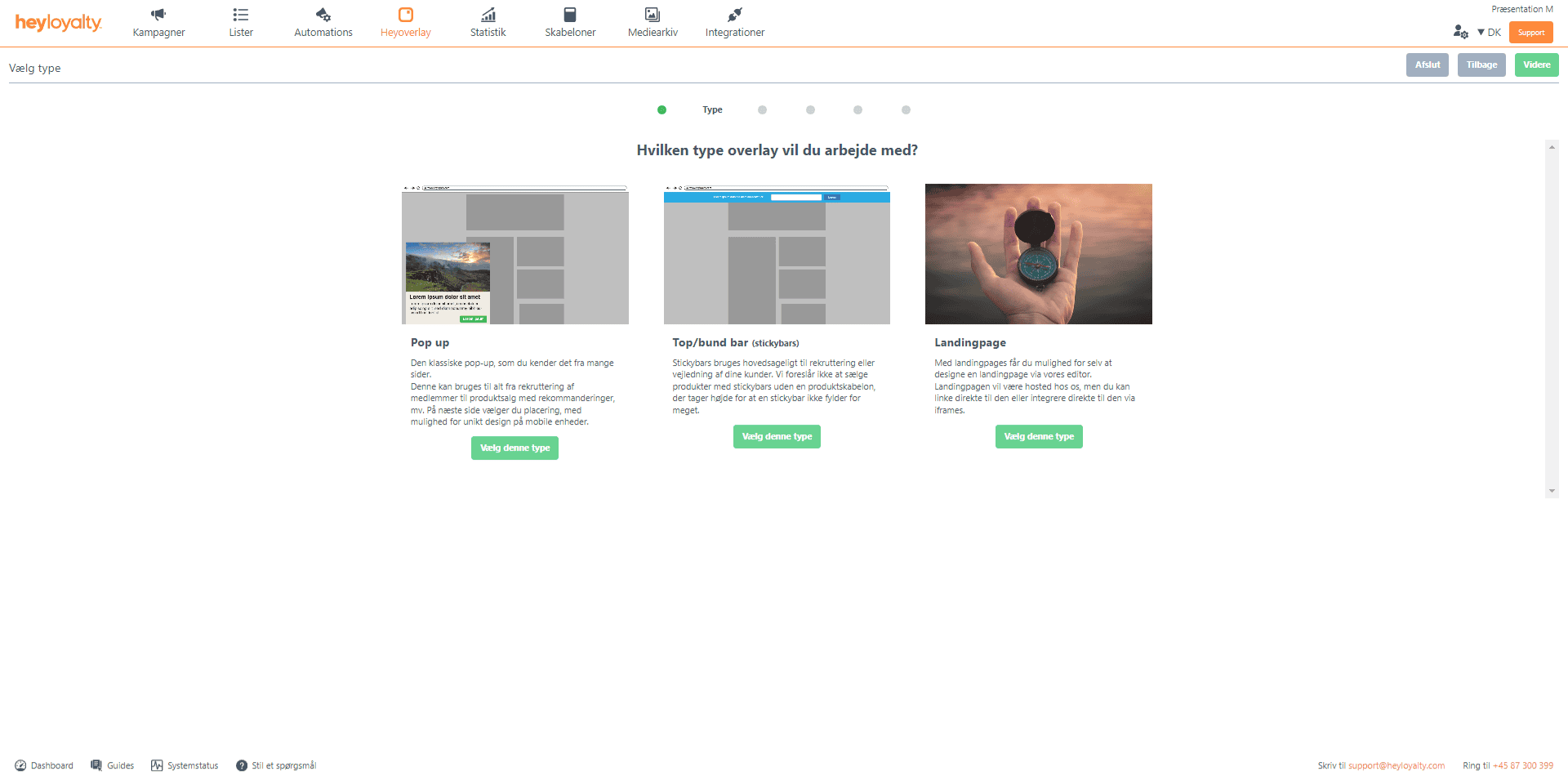Open the support@heyloyalty.com email link
1568x780 pixels.
point(1396,766)
